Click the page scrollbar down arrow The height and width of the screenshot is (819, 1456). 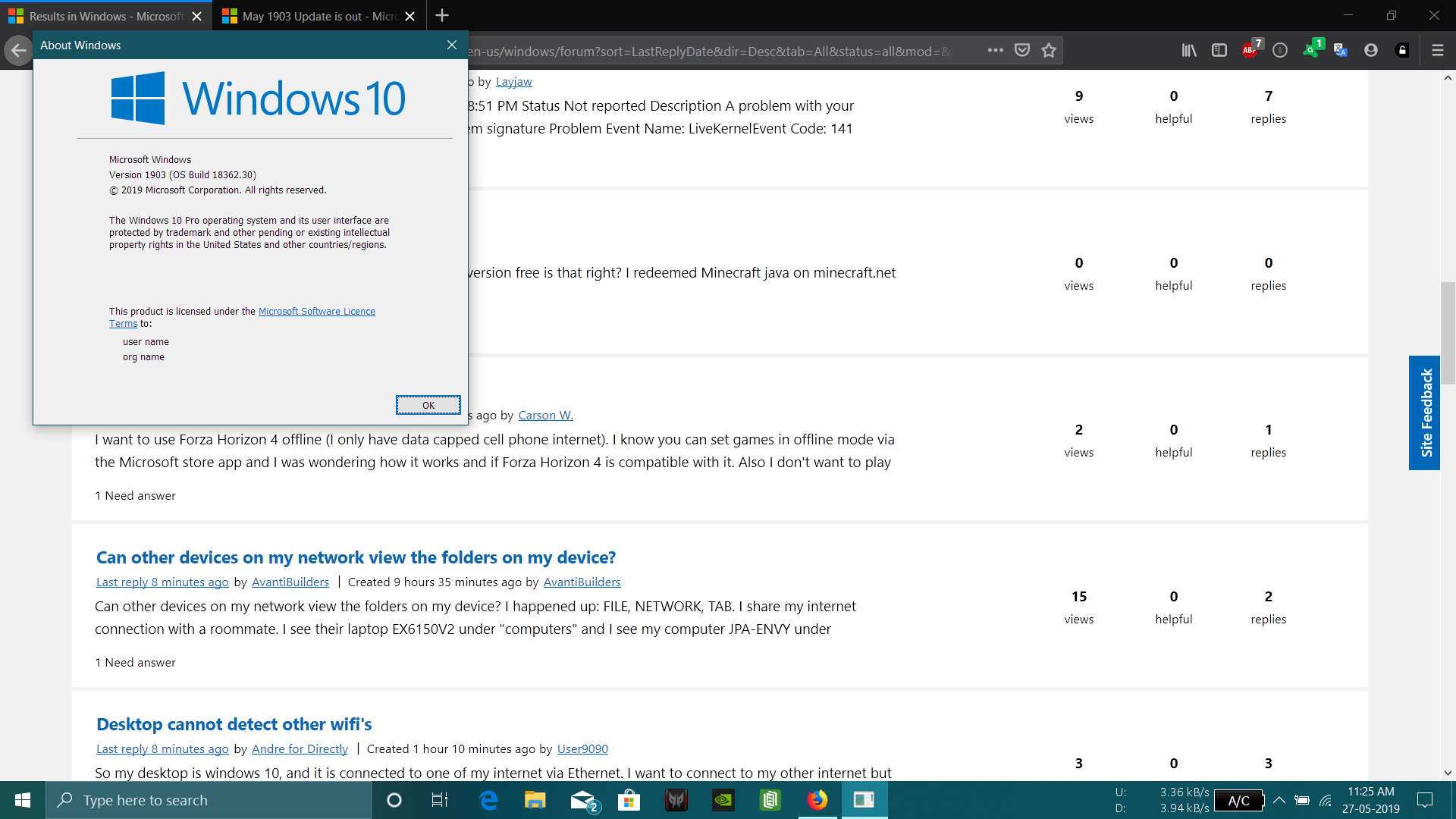(1448, 773)
